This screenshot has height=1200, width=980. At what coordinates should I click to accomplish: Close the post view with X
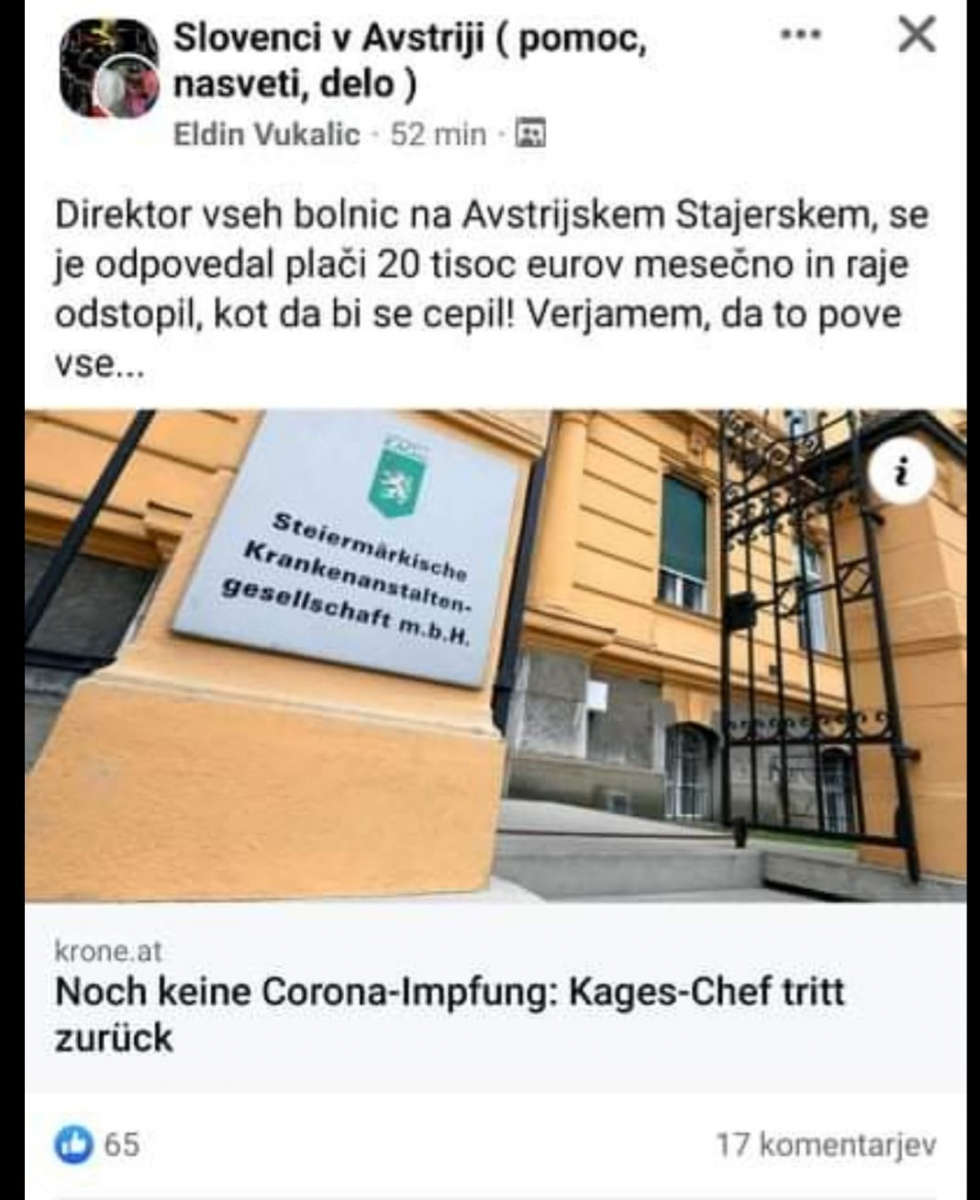click(x=916, y=35)
